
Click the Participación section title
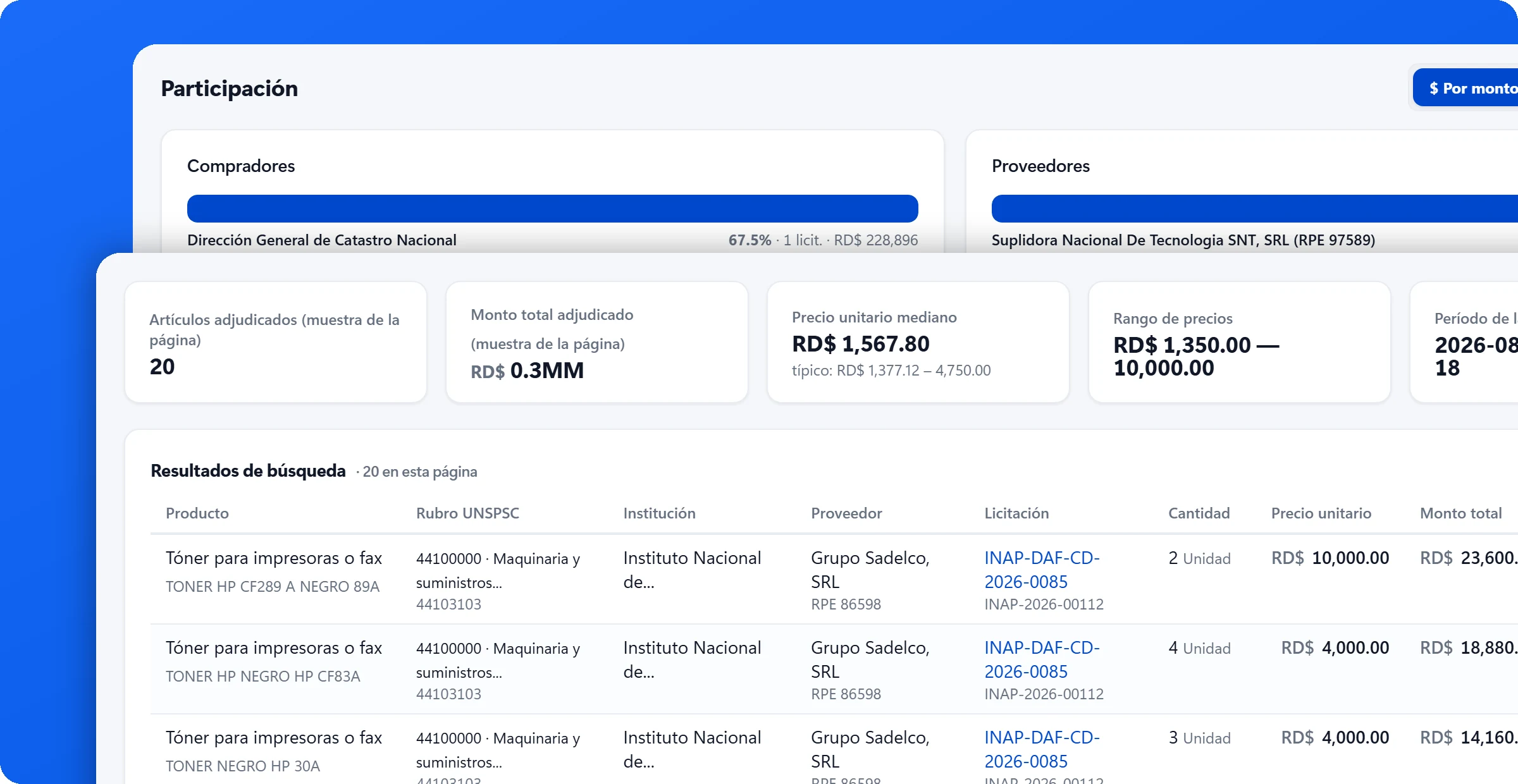(x=229, y=89)
